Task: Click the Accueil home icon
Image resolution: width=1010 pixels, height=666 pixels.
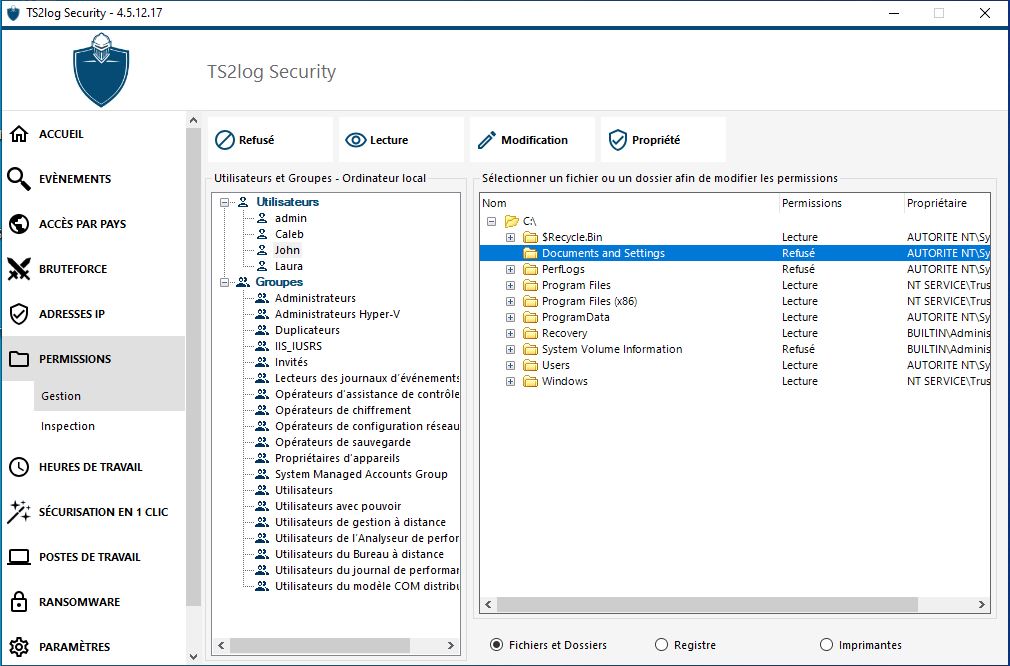Action: (x=19, y=134)
